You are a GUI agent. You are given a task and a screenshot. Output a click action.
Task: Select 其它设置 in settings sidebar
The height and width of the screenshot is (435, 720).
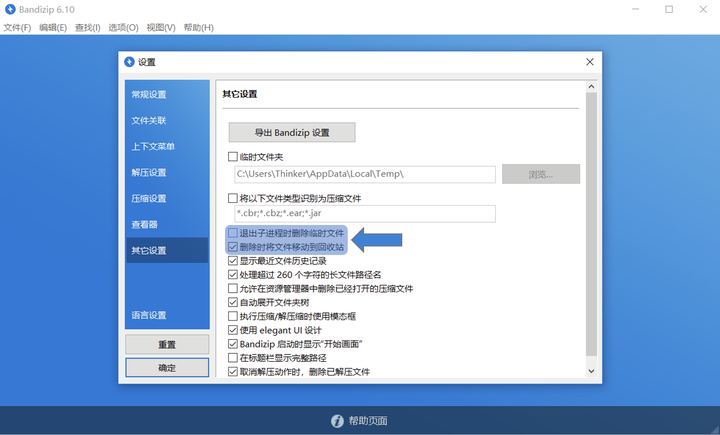click(x=167, y=250)
